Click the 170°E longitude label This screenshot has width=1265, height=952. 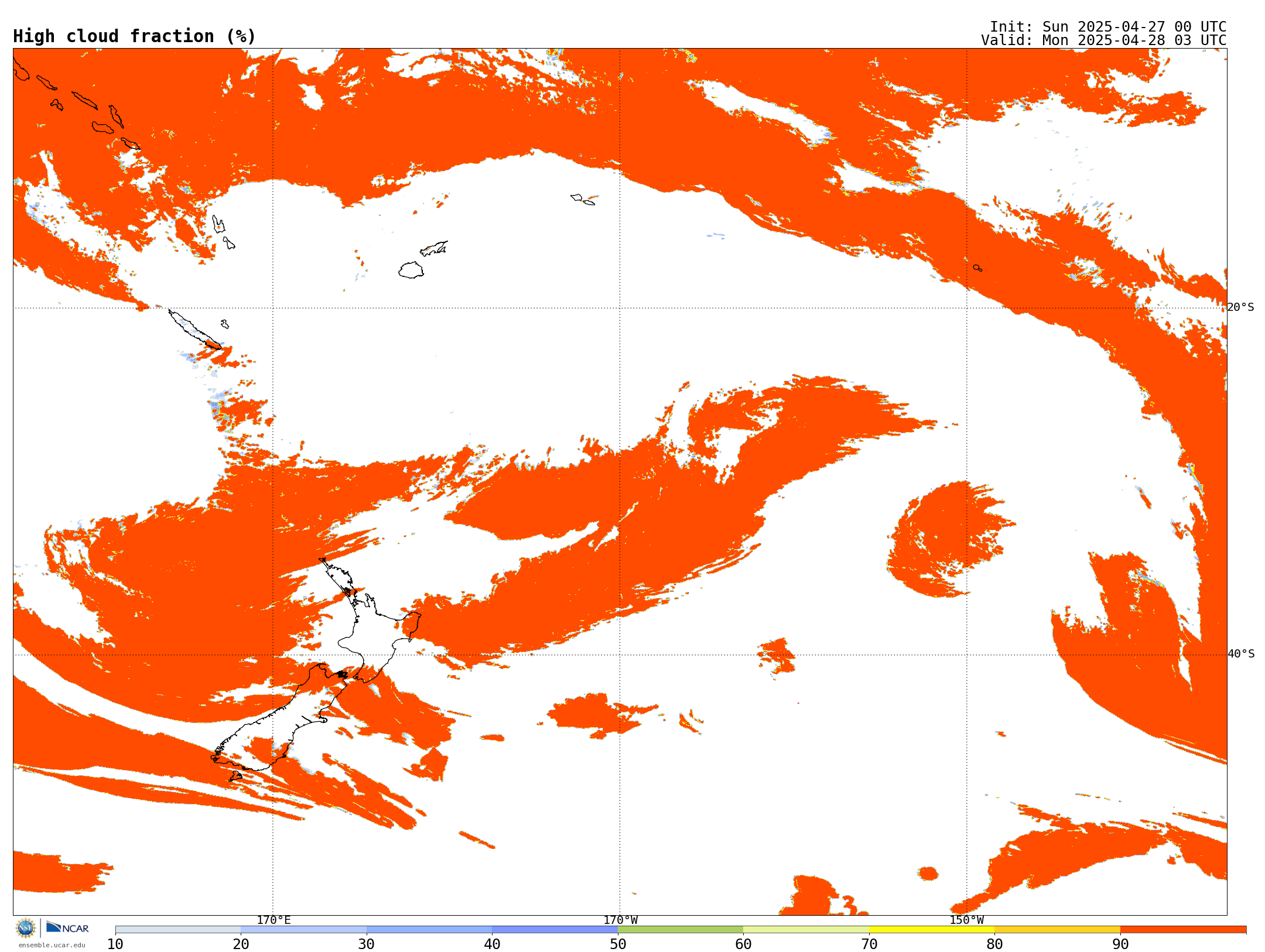(x=273, y=920)
